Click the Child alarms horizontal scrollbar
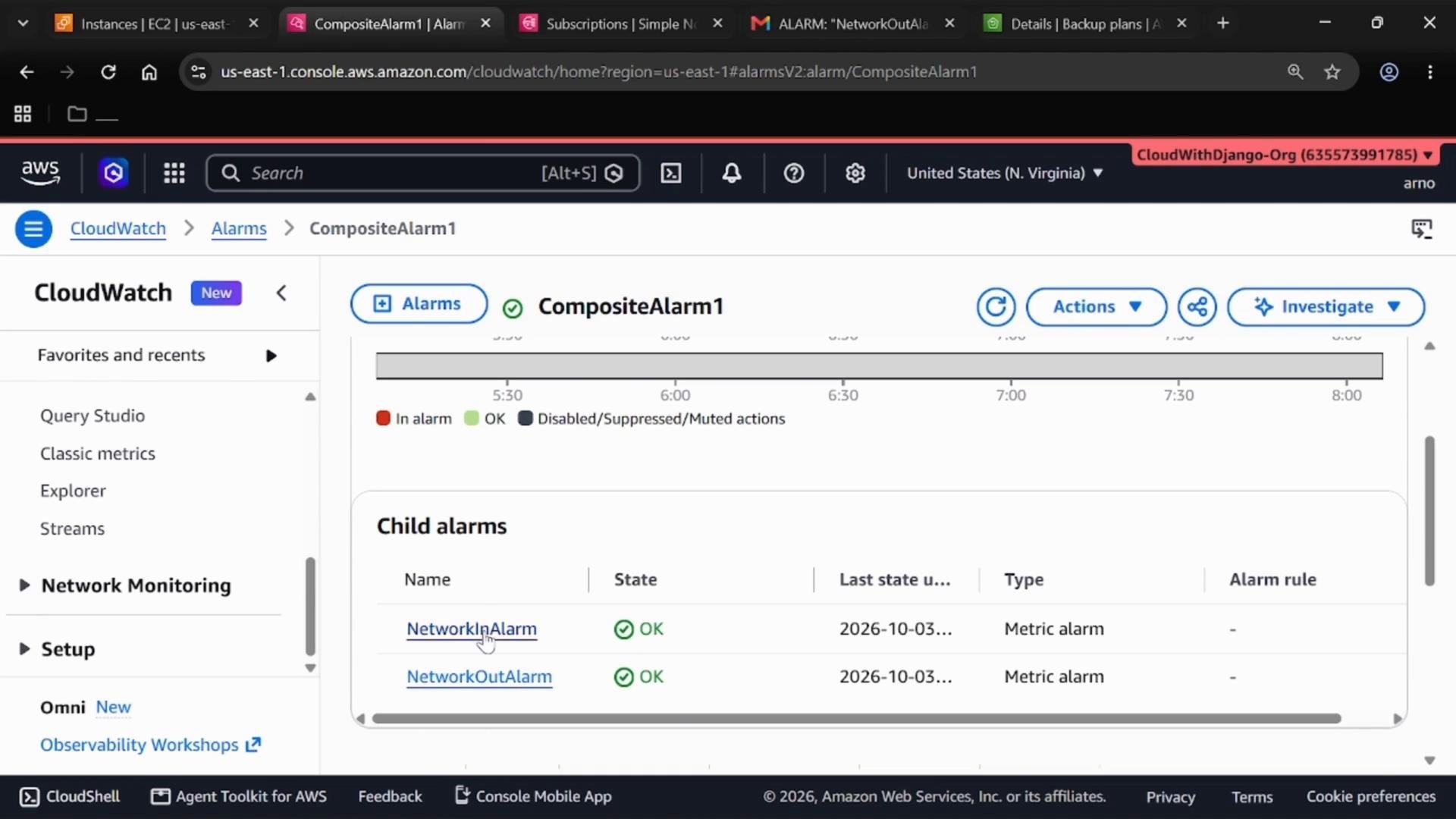Viewport: 1456px width, 819px height. (856, 718)
